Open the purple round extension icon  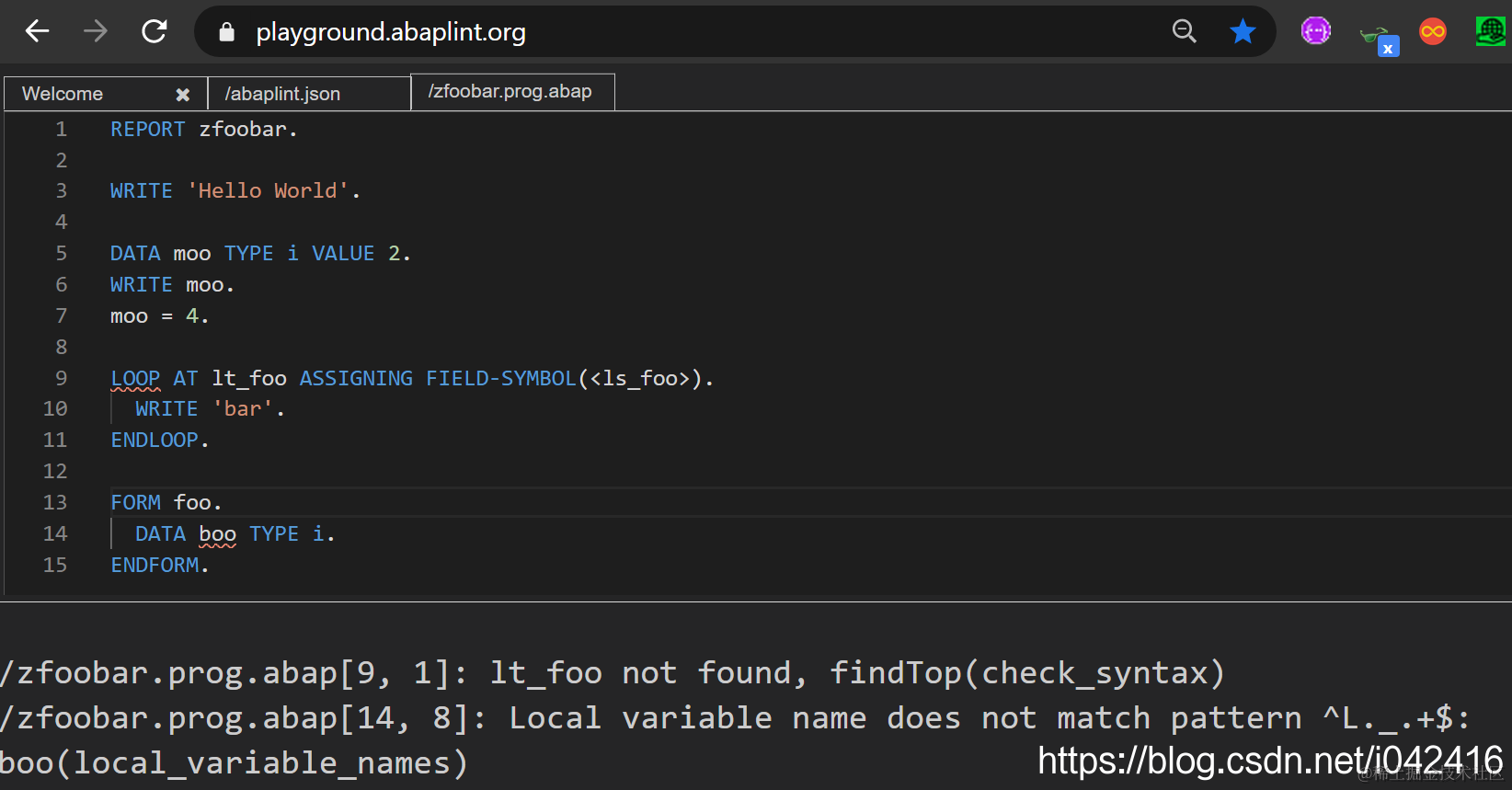(x=1316, y=31)
